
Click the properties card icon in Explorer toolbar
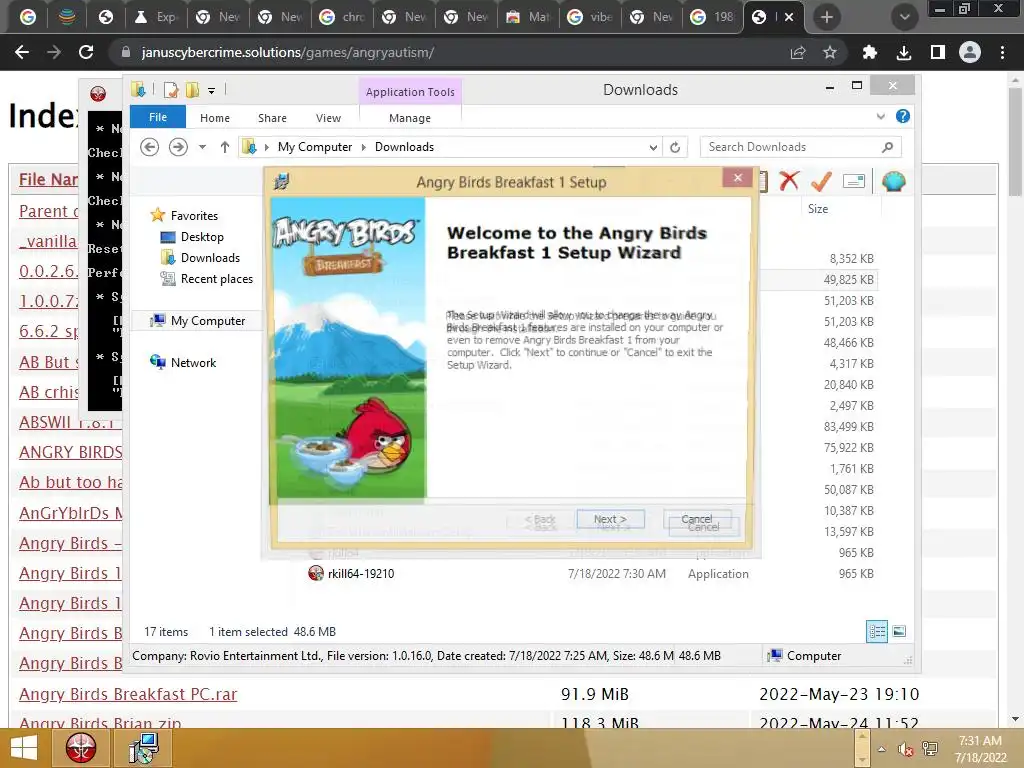click(854, 181)
